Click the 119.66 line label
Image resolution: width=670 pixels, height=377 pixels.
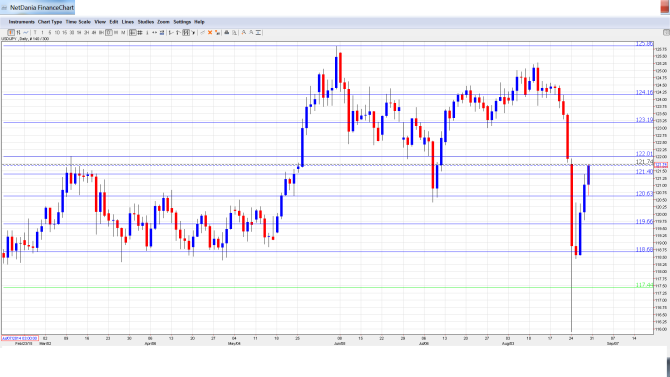[644, 222]
